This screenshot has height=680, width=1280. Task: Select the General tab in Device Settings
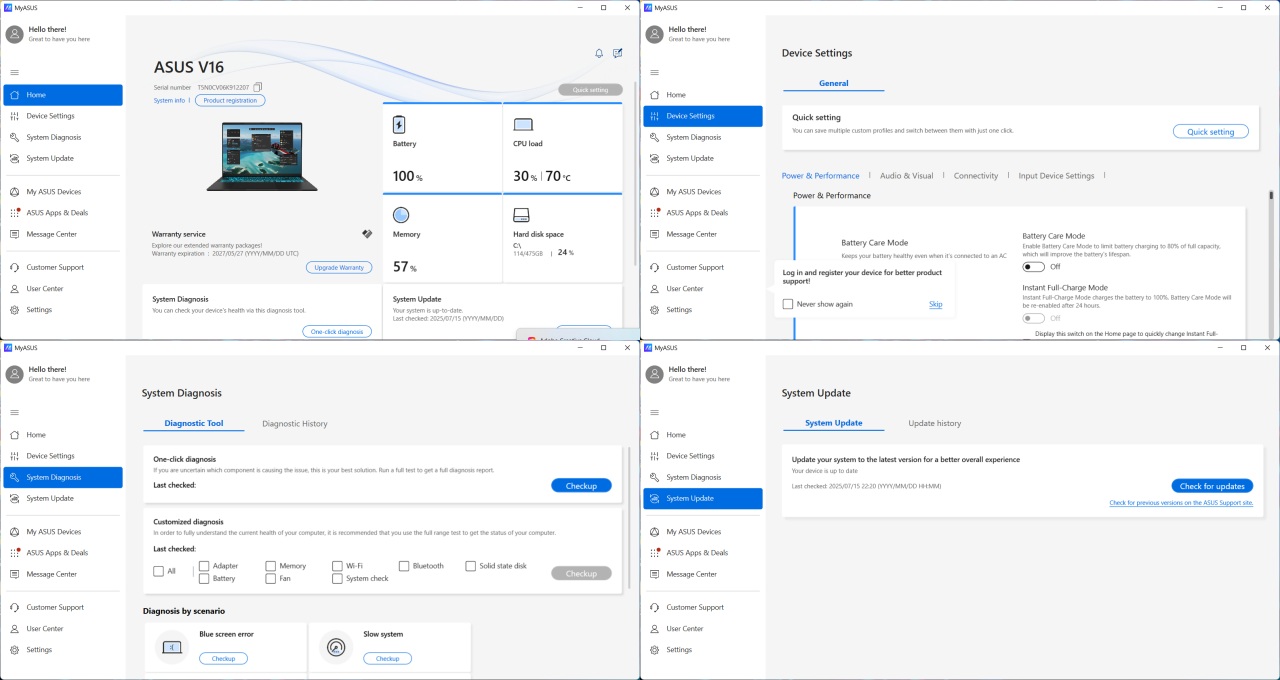[x=834, y=84]
